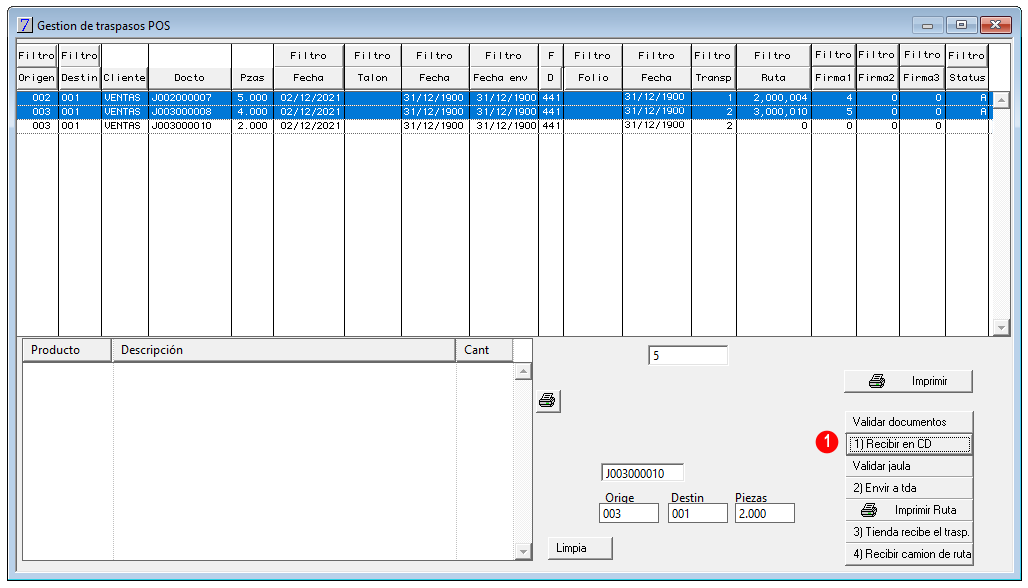Click the Filtro button above Destin column
The height and width of the screenshot is (588, 1028).
pyautogui.click(x=79, y=56)
